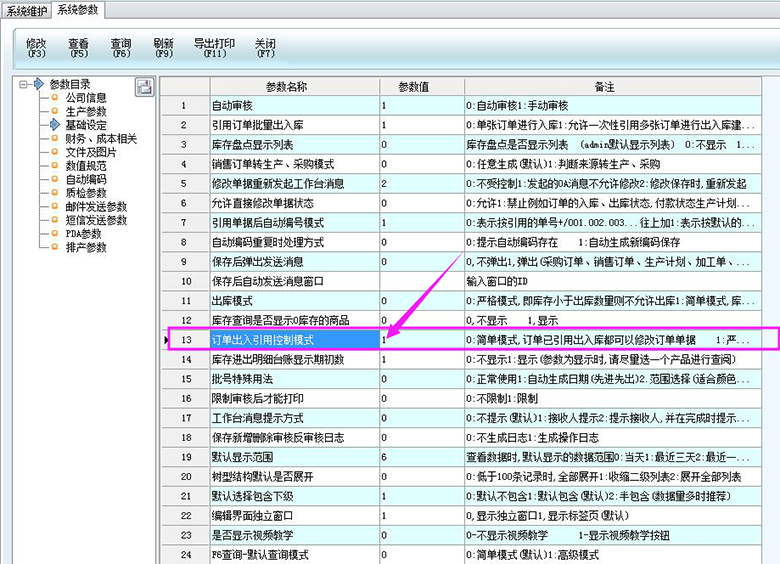
Task: Select 邮件发送参数 in the parameter tree
Action: point(96,206)
